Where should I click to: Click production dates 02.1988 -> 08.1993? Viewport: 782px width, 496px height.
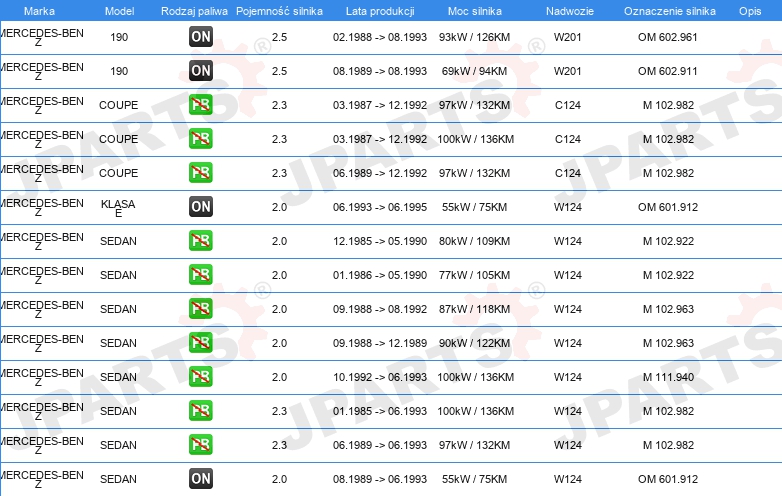coord(380,37)
